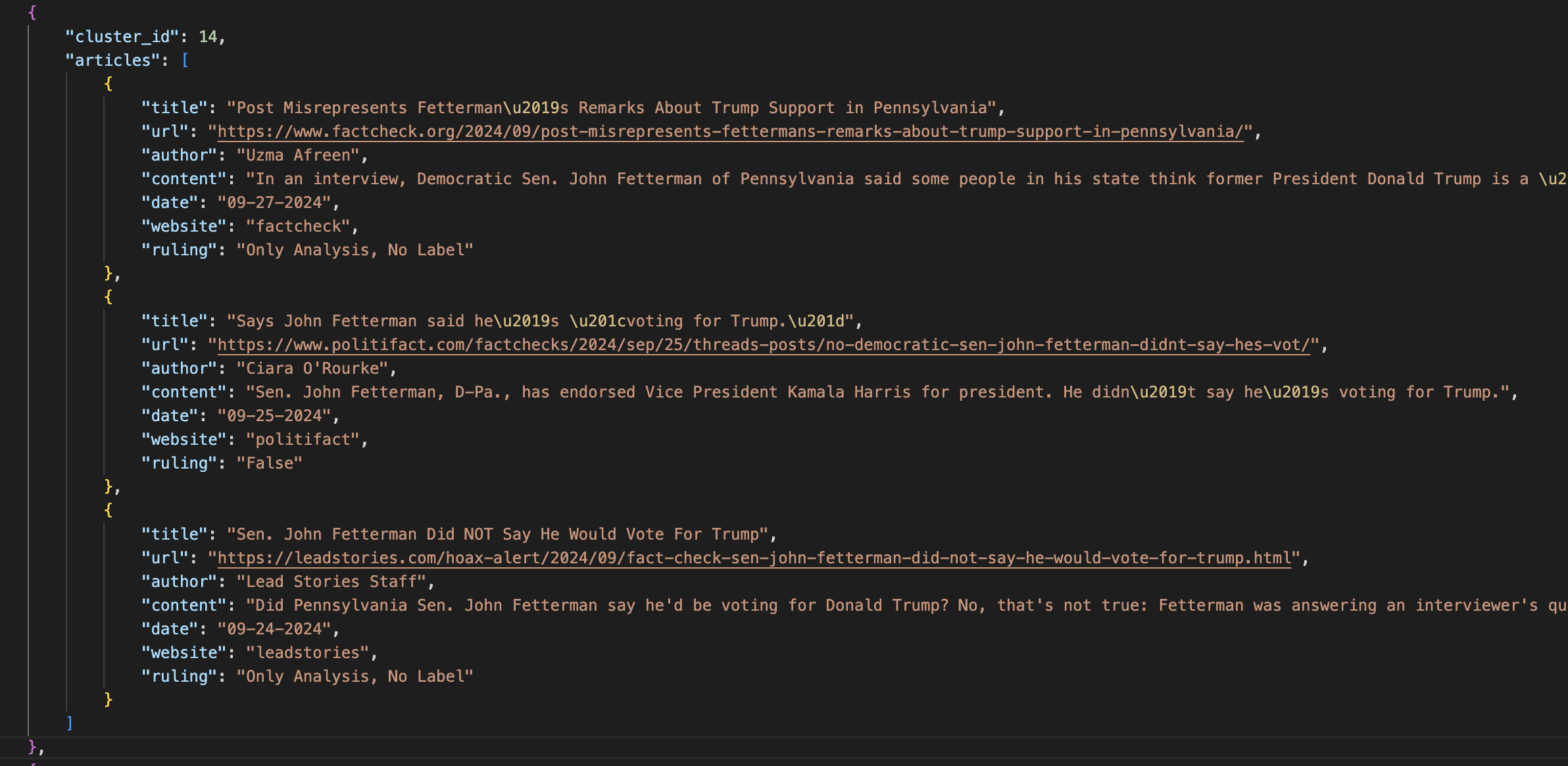Click the top-level opening purple brace
Viewport: 1568px width, 766px height.
[x=32, y=13]
